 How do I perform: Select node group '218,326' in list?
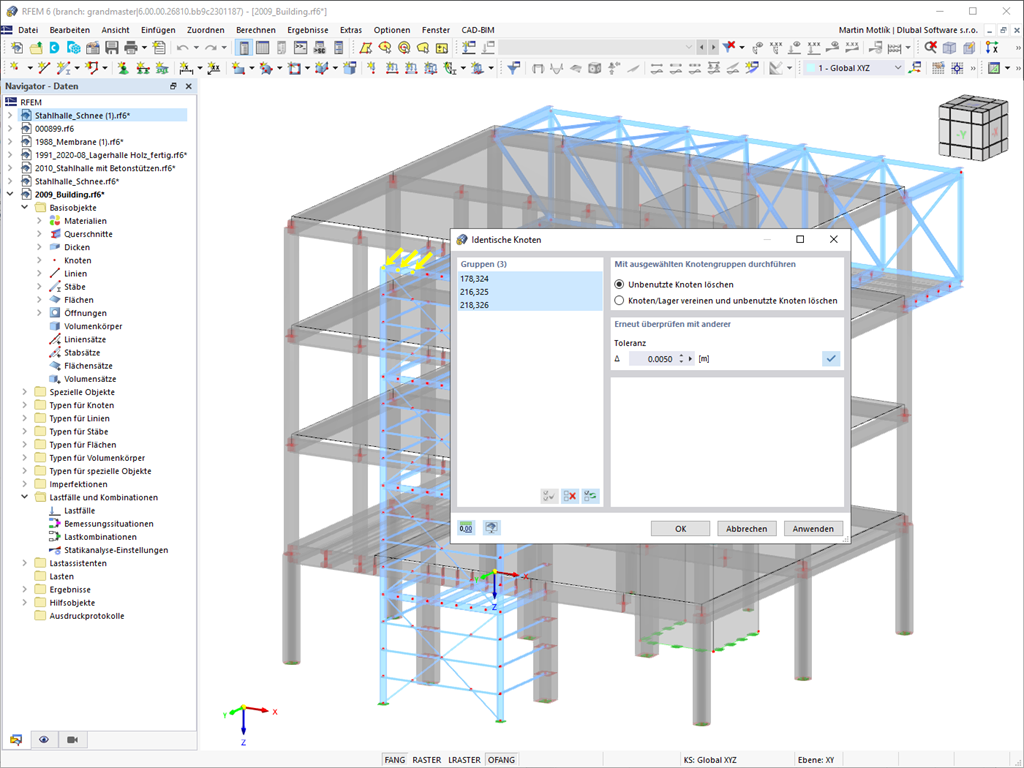[x=530, y=305]
